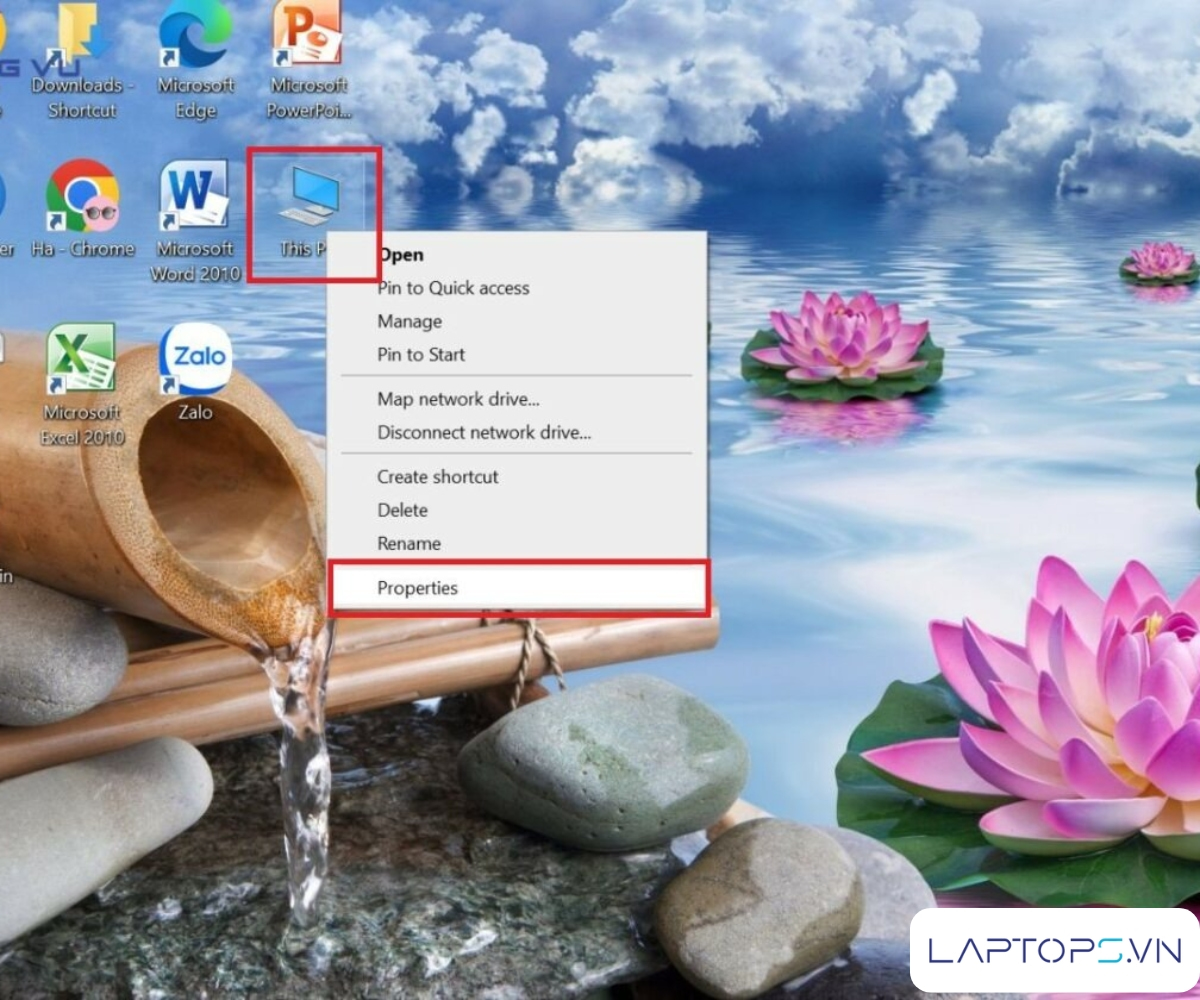
Task: Open Properties from the context menu
Action: pos(417,588)
